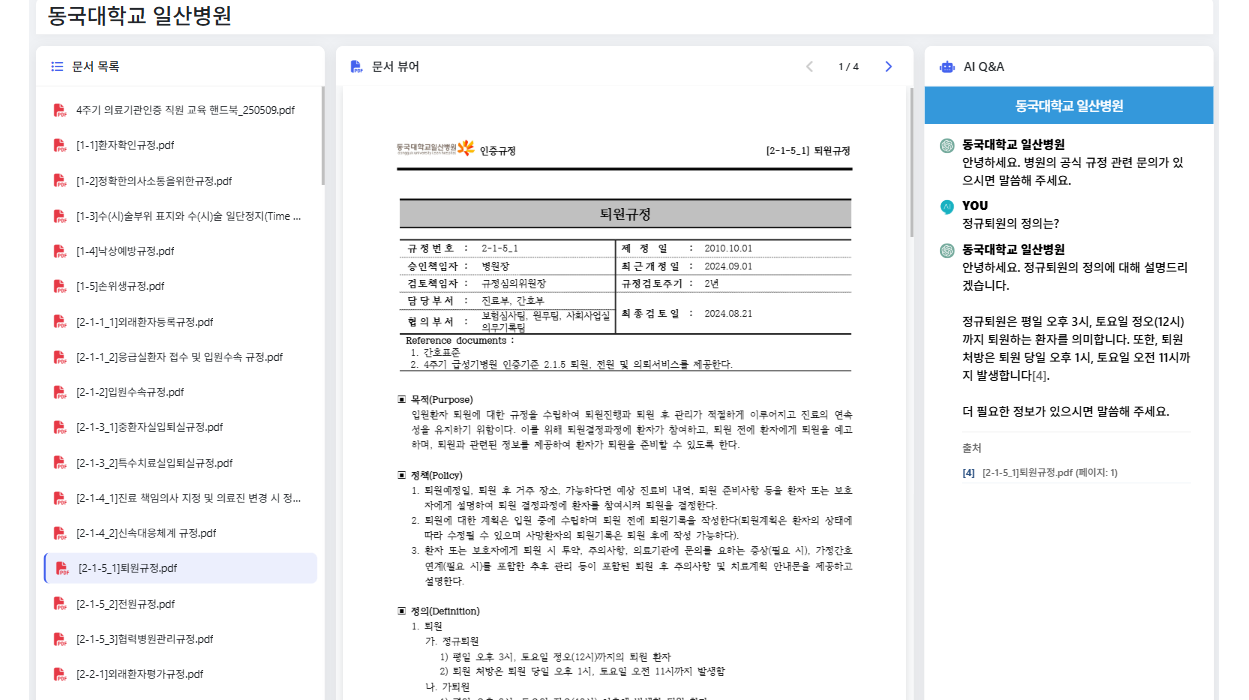Click PDF icon beside [2-1-5_3]협력병원관리규정.pdf
1249x700 pixels.
click(60, 639)
